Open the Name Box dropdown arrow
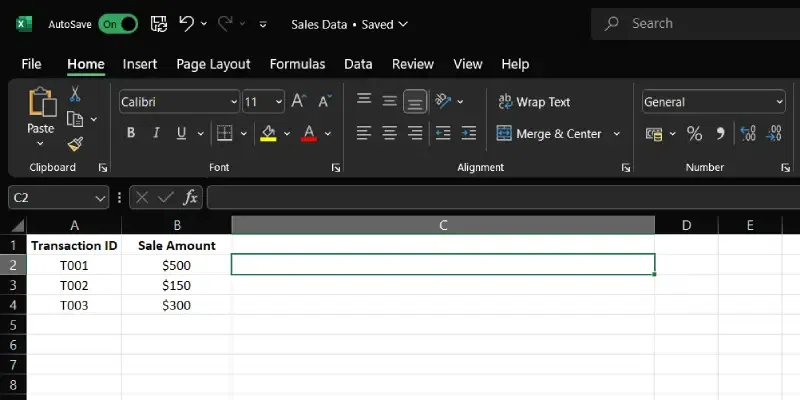The height and width of the screenshot is (400, 800). pos(99,198)
